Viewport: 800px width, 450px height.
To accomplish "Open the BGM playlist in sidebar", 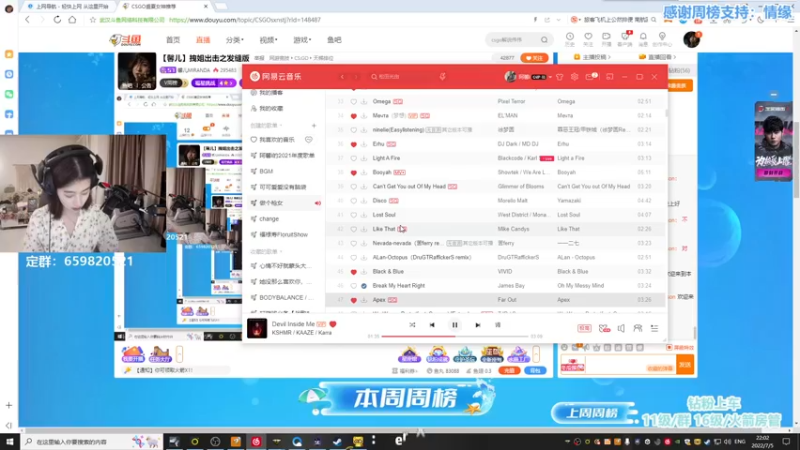I will (x=266, y=171).
